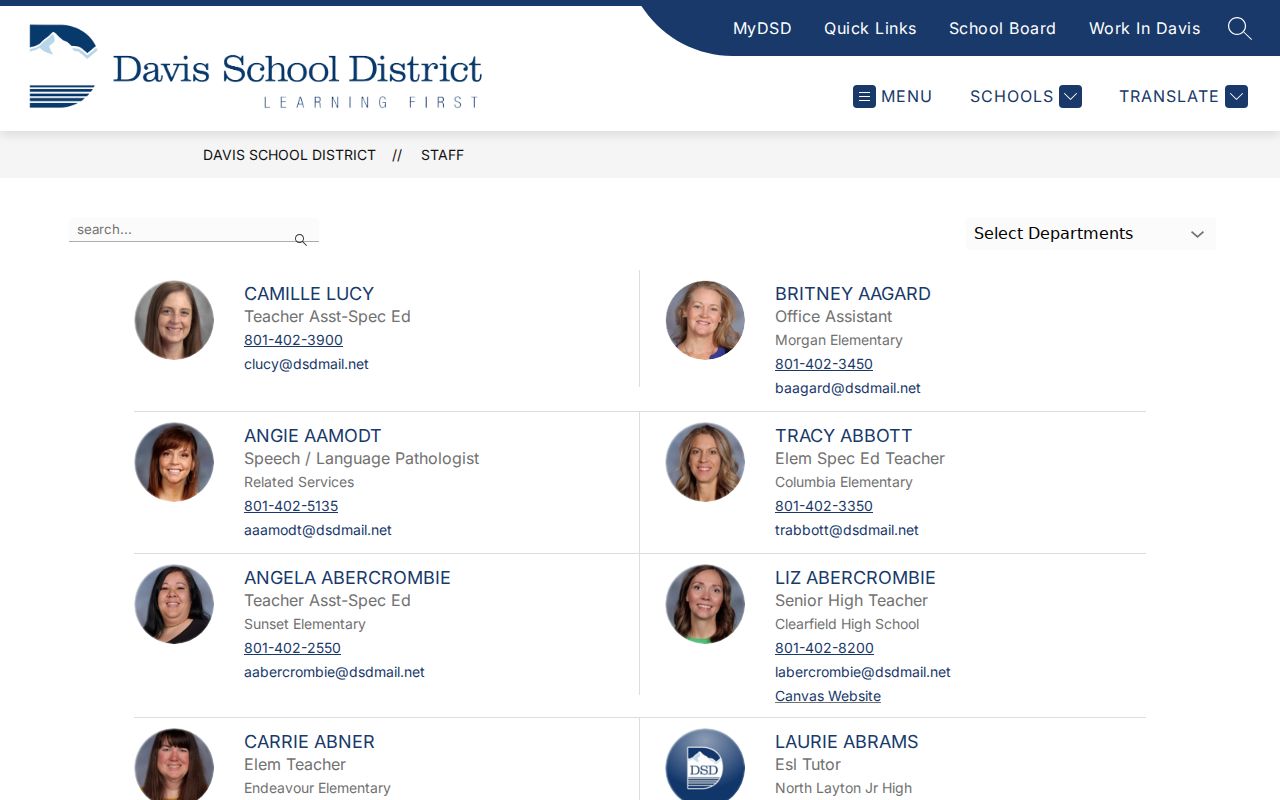Select the CAMILLE LUCY name heading
The width and height of the screenshot is (1280, 800).
(x=309, y=294)
